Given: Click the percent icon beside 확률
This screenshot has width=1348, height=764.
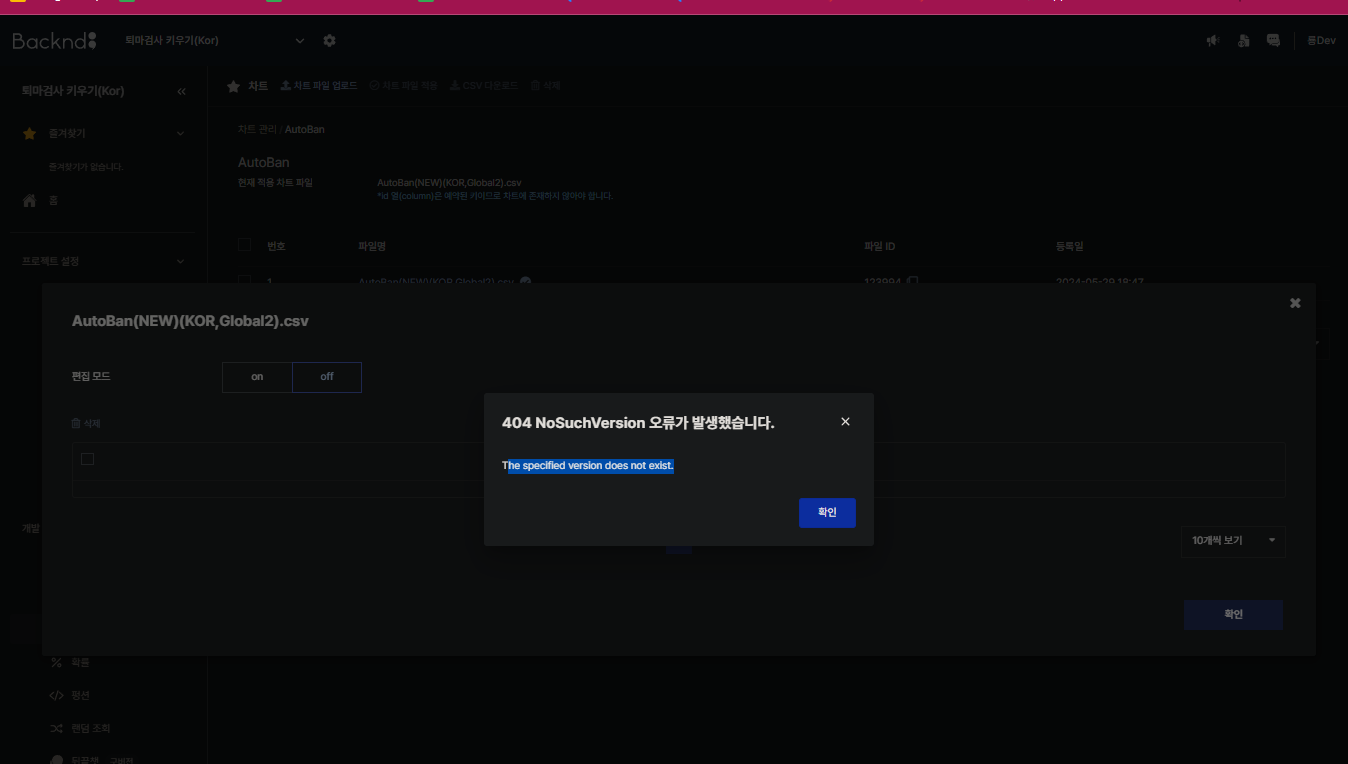Looking at the screenshot, I should (x=56, y=662).
